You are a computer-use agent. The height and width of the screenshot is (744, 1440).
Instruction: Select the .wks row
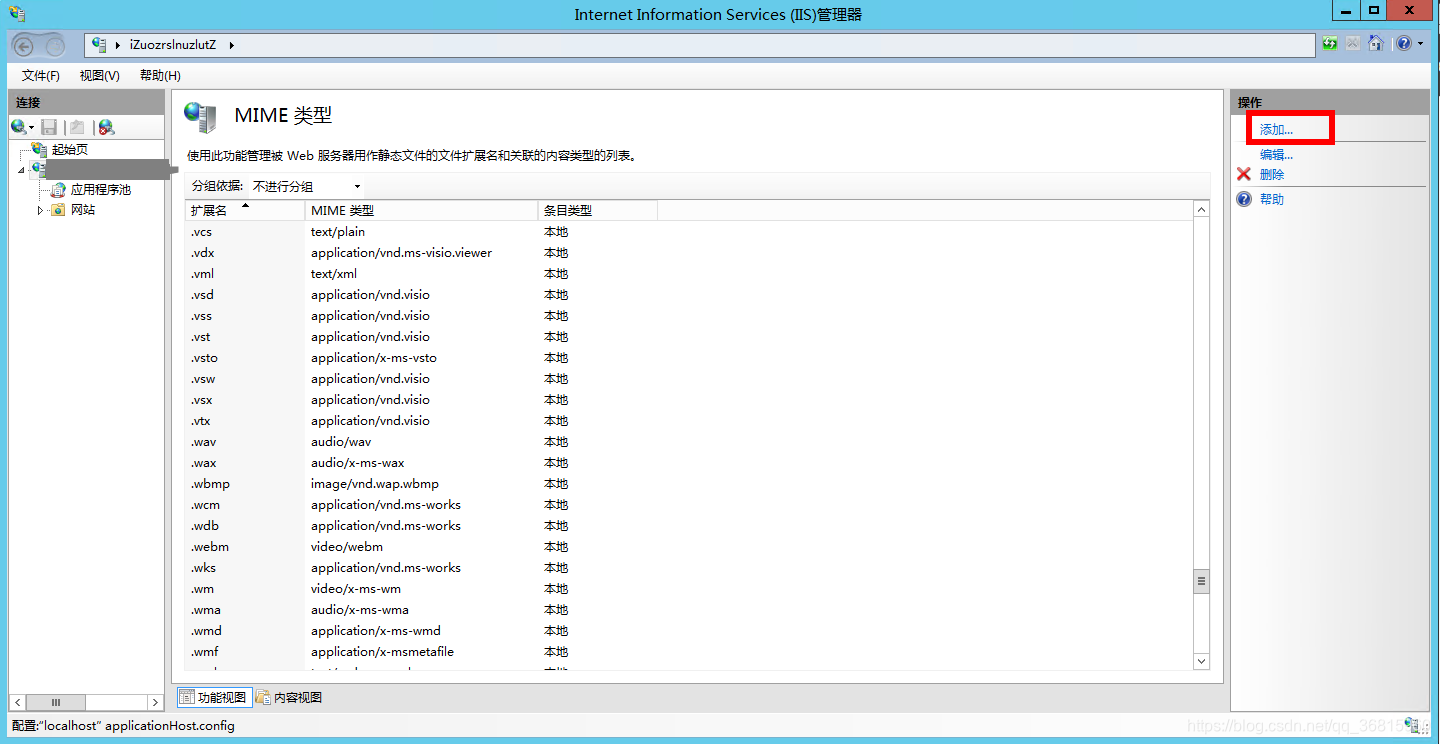pos(689,568)
